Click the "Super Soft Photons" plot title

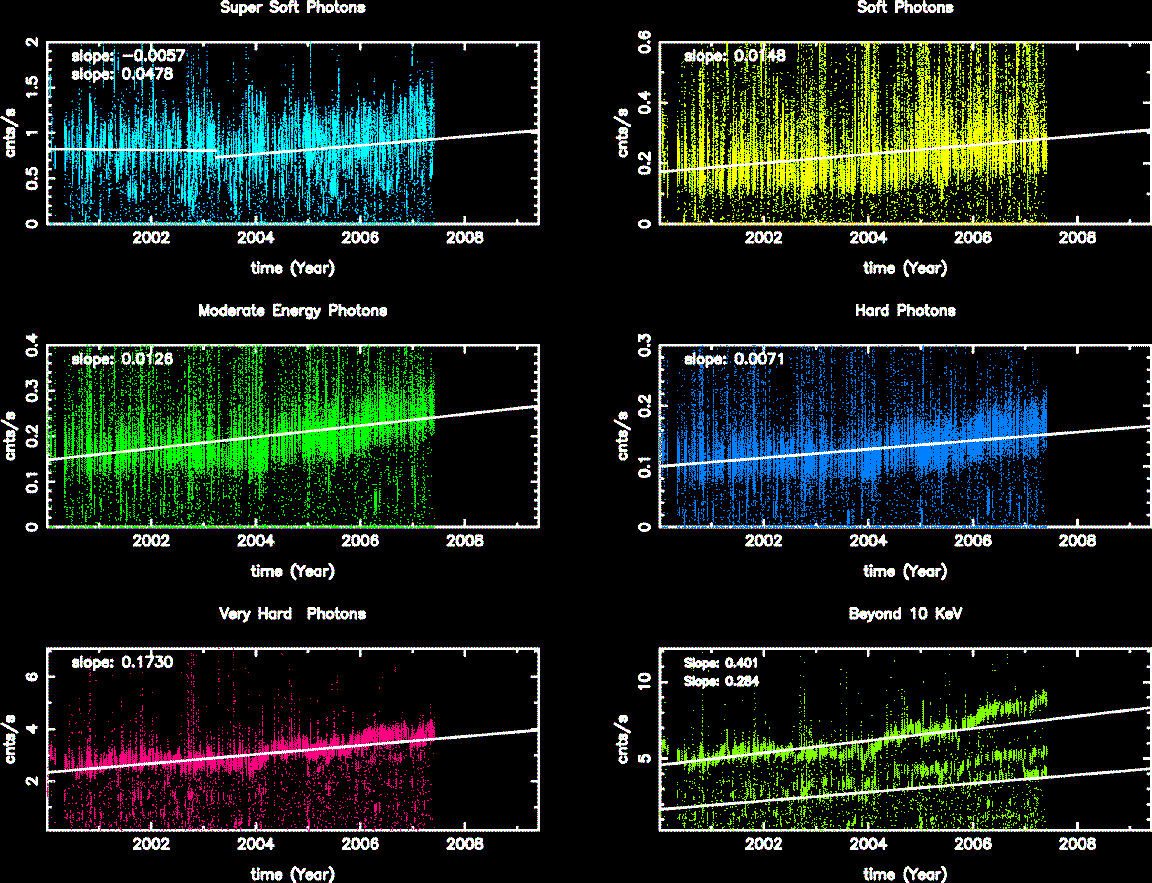pyautogui.click(x=292, y=8)
